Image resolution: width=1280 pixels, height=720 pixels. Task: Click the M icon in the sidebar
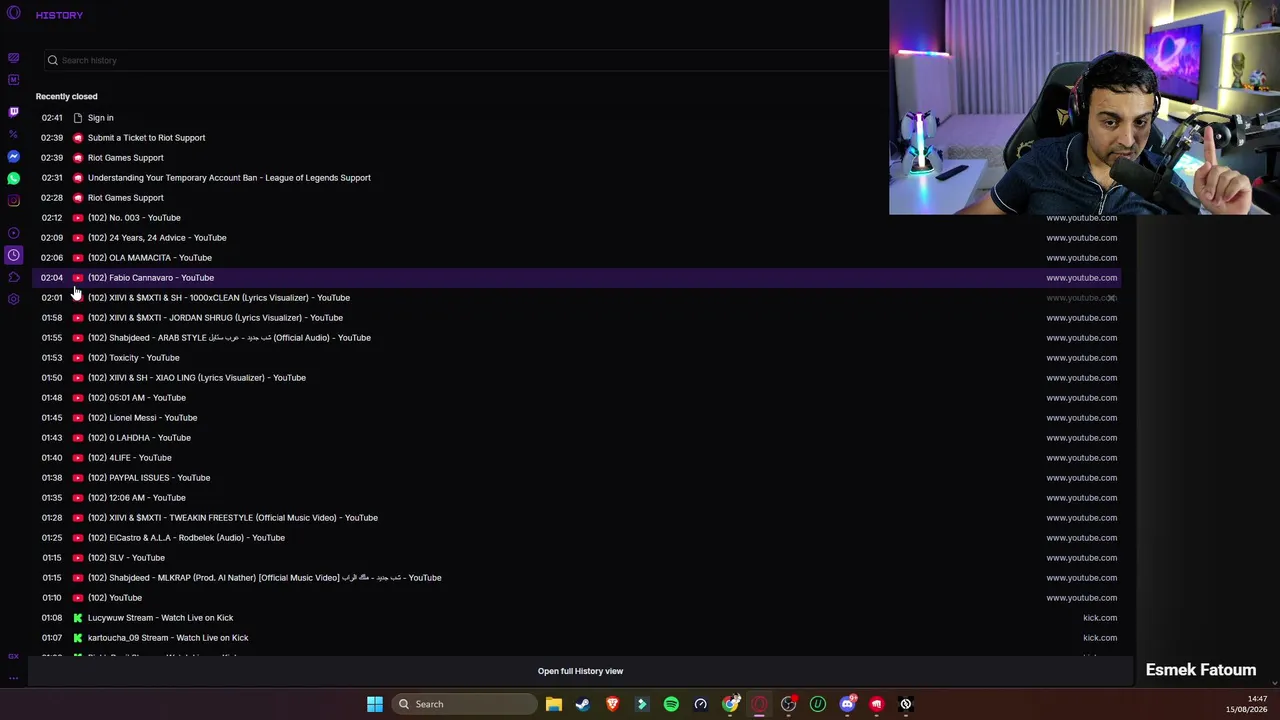click(x=13, y=80)
